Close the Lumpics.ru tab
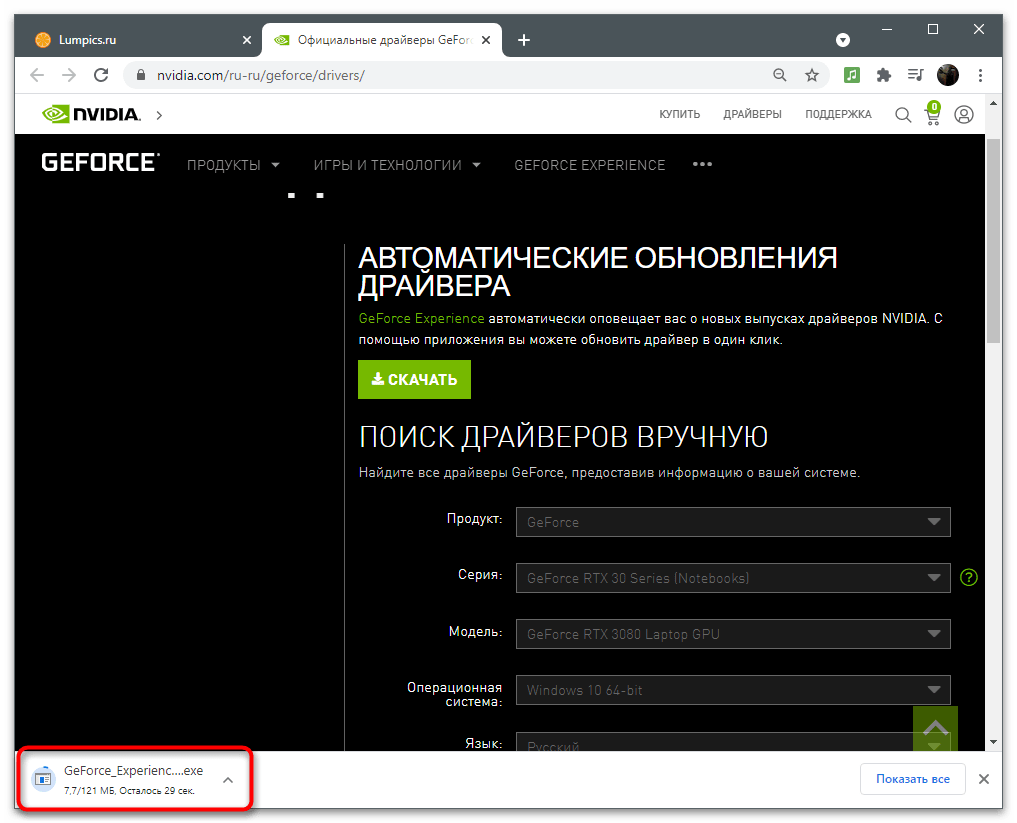Viewport: 1017px width, 823px height. [x=246, y=40]
